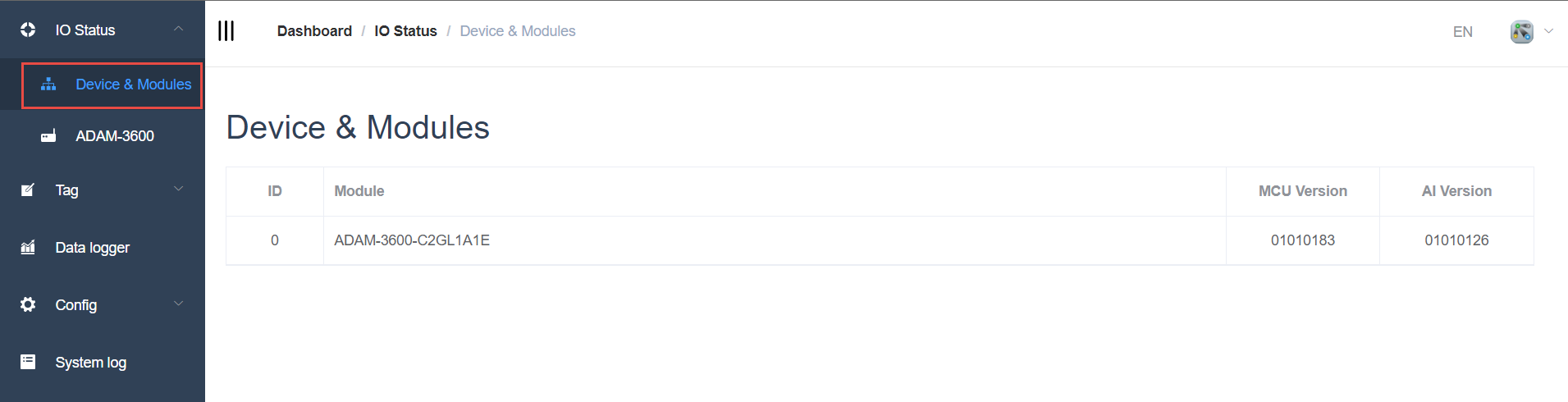Select the ADAM-3600-C2GL1A1E module row

(x=412, y=240)
